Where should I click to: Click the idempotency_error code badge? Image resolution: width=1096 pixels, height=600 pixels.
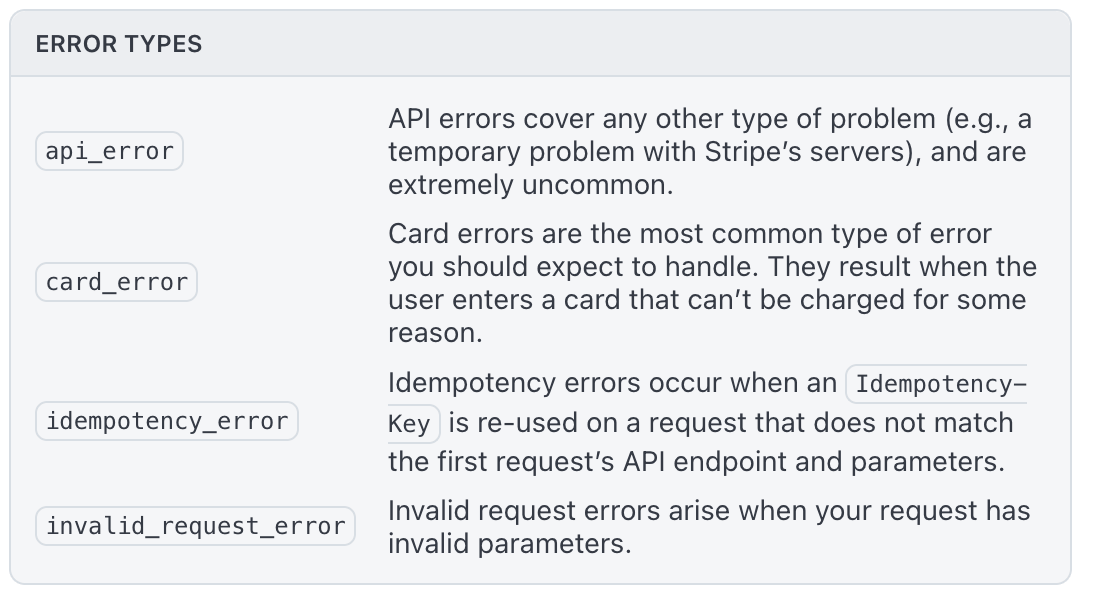tap(167, 421)
